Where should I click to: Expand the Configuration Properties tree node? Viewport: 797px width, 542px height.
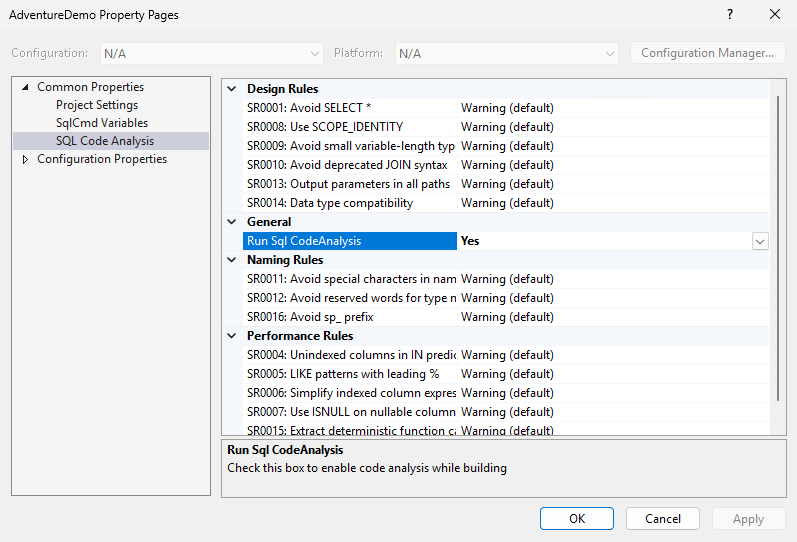(x=26, y=159)
